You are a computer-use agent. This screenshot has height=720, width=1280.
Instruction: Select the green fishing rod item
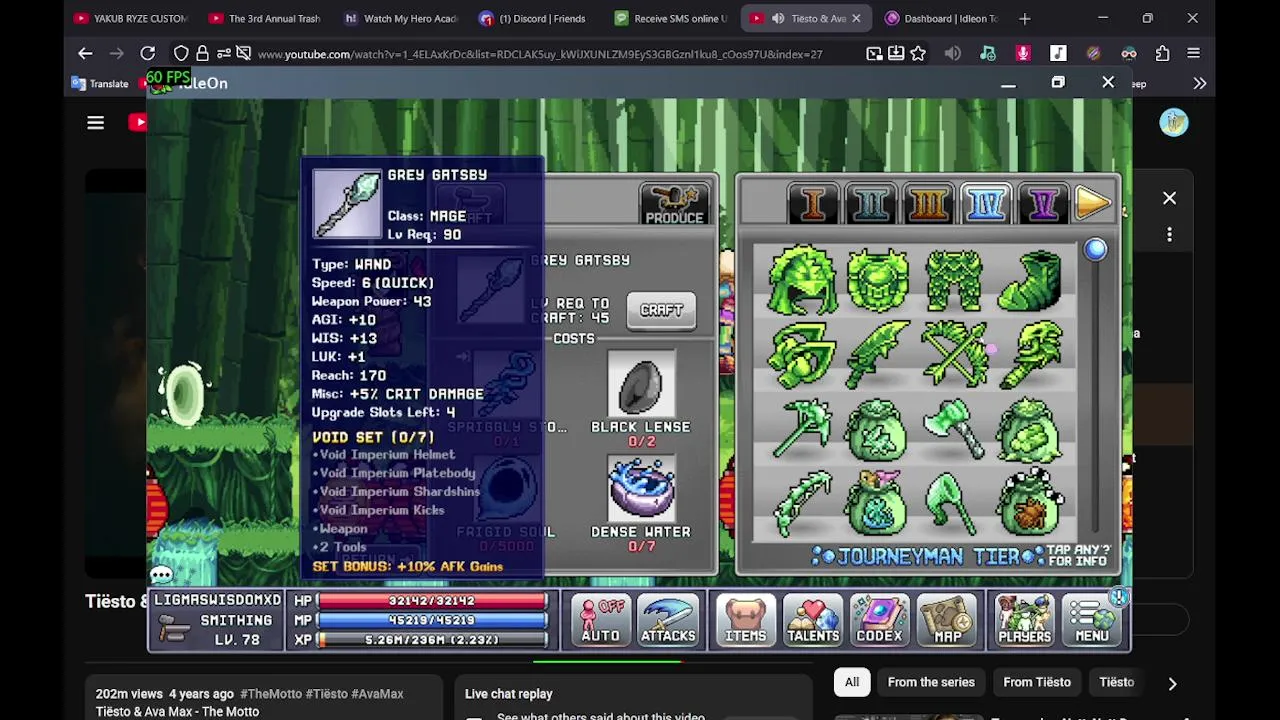(801, 504)
